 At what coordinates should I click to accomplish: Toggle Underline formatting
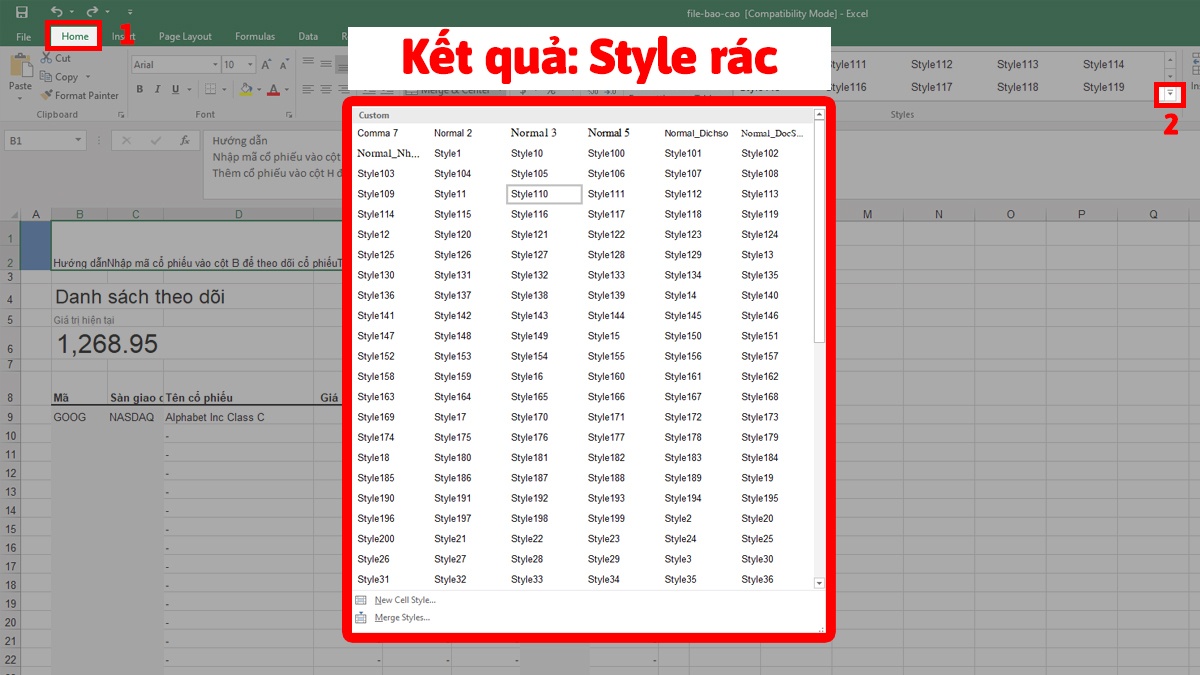coord(173,89)
